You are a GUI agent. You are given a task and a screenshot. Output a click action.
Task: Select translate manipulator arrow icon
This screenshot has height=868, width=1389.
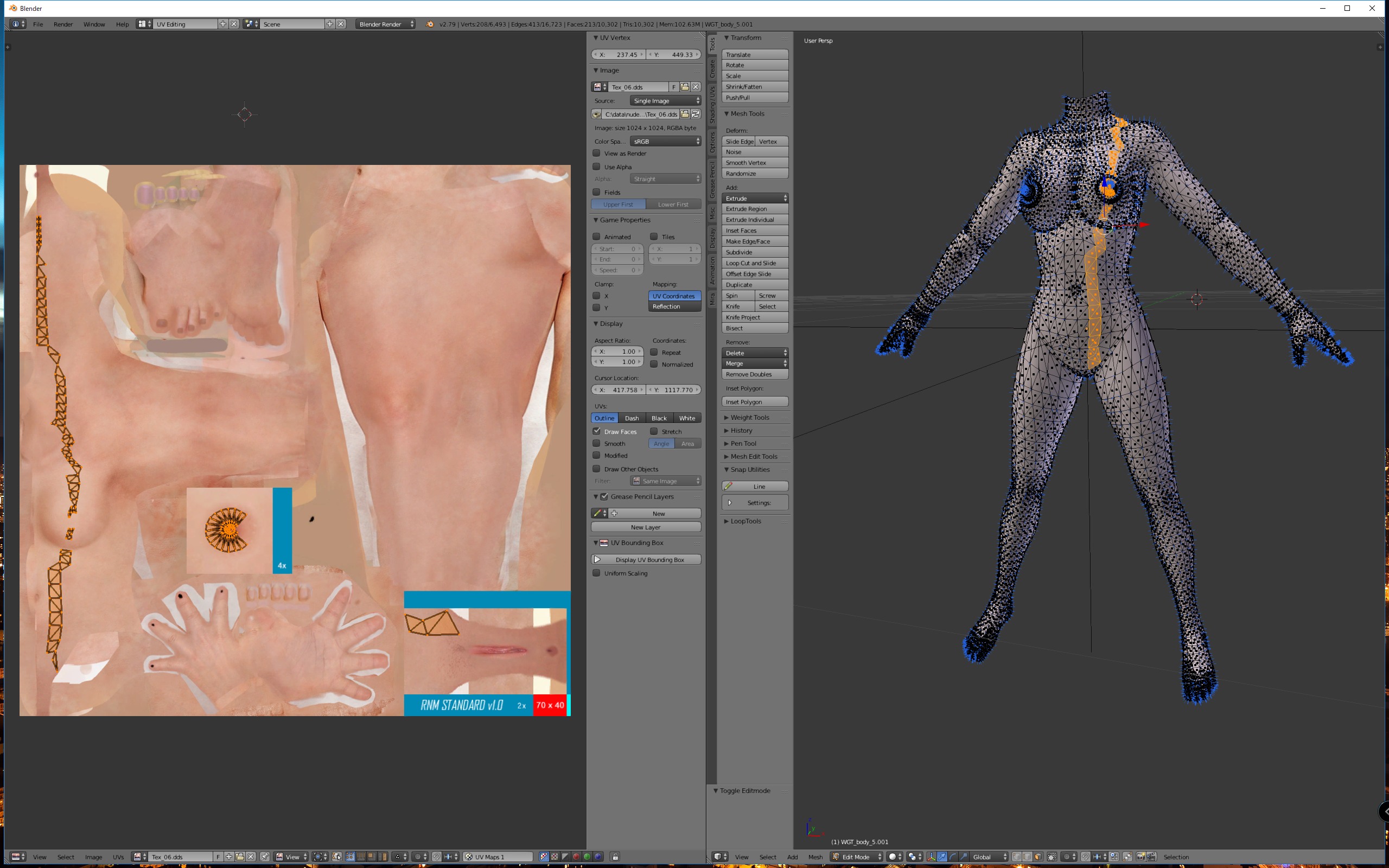(x=942, y=857)
